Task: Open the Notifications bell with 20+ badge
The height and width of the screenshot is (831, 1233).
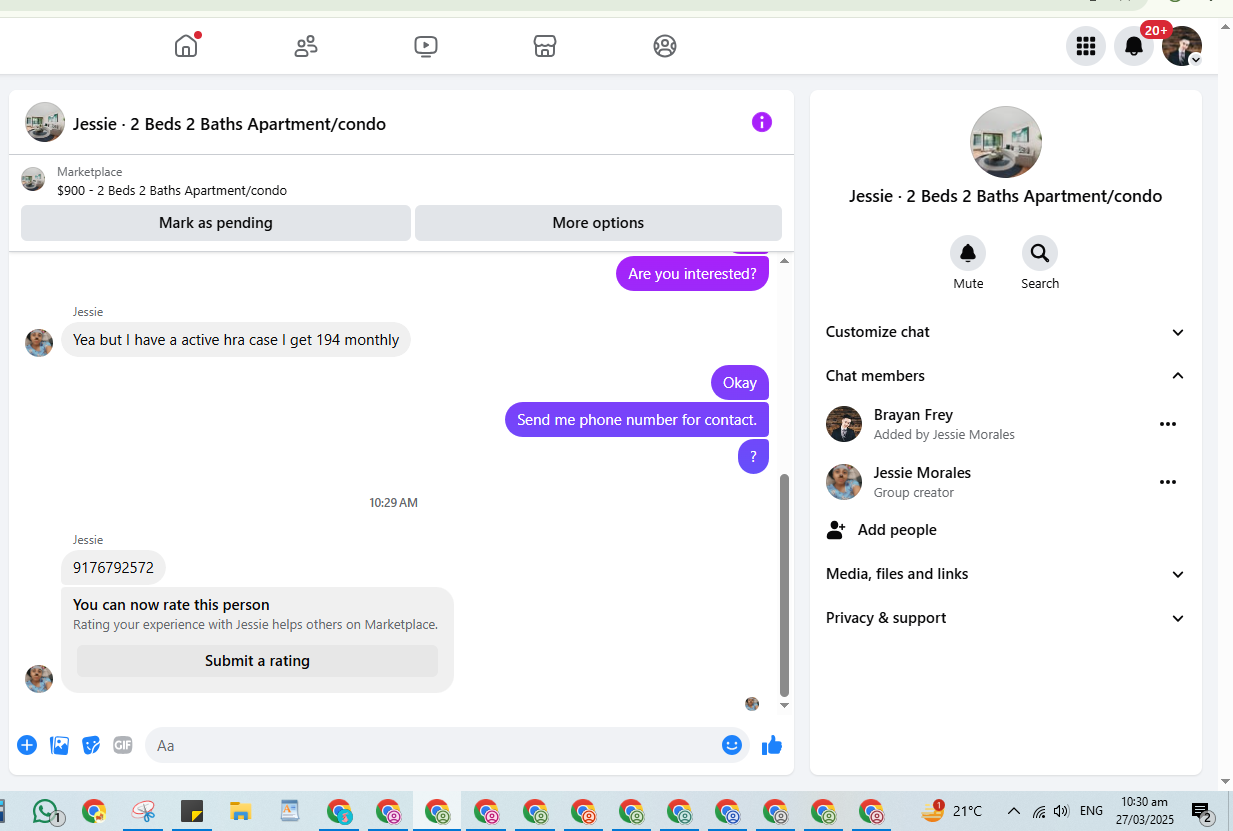Action: tap(1134, 46)
